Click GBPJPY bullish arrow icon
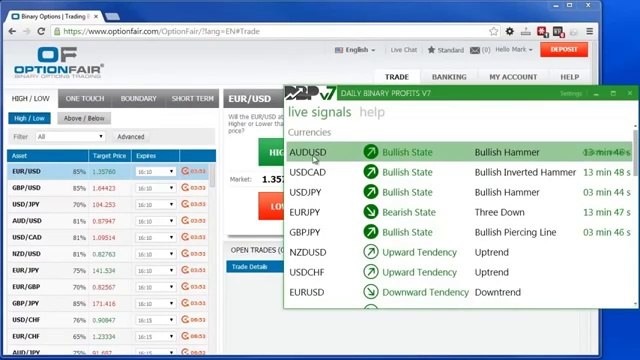Viewport: 640px width, 360px height. (x=371, y=232)
